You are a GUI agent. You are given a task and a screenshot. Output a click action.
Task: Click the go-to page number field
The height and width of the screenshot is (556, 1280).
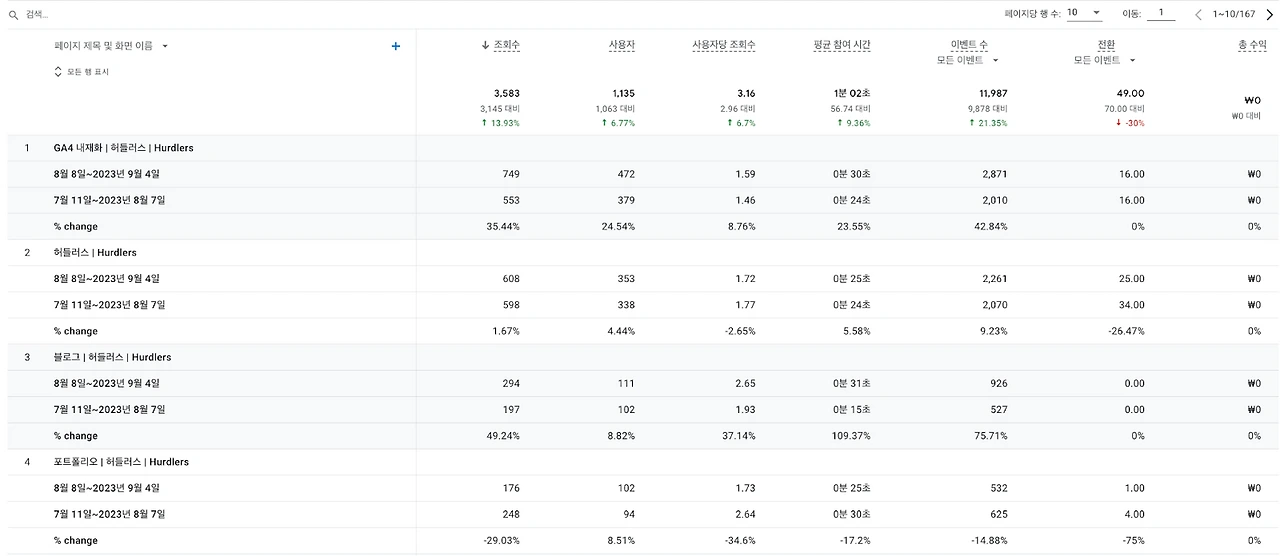(x=1161, y=13)
